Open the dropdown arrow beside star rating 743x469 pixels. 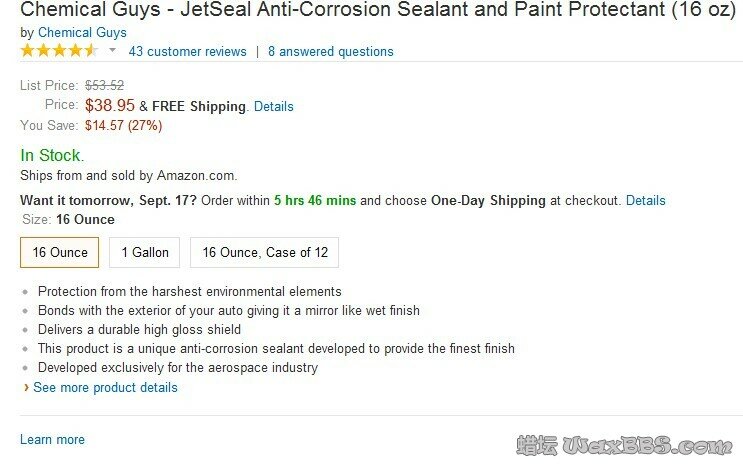pyautogui.click(x=112, y=51)
